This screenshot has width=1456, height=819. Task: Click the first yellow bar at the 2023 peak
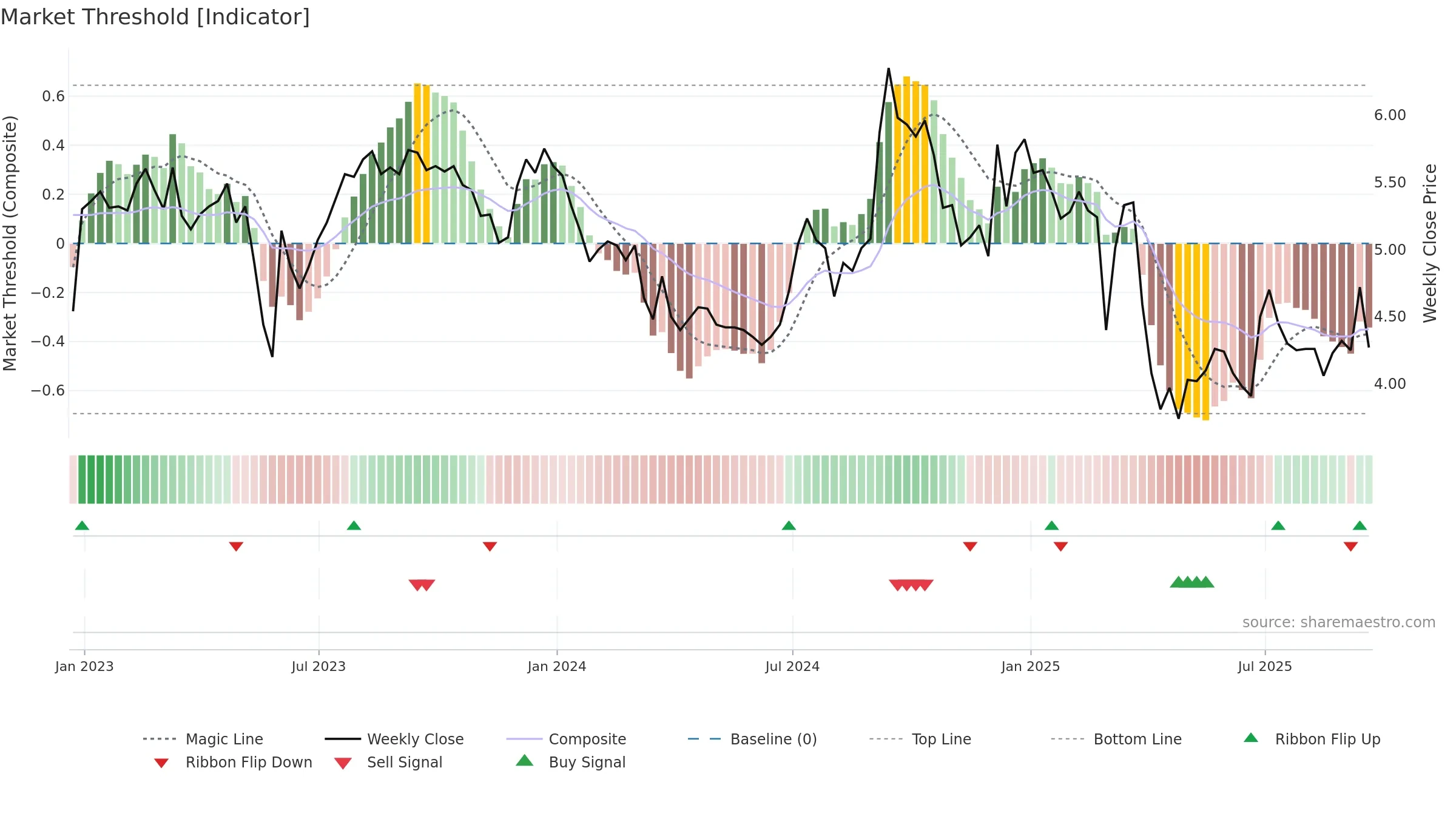(417, 163)
